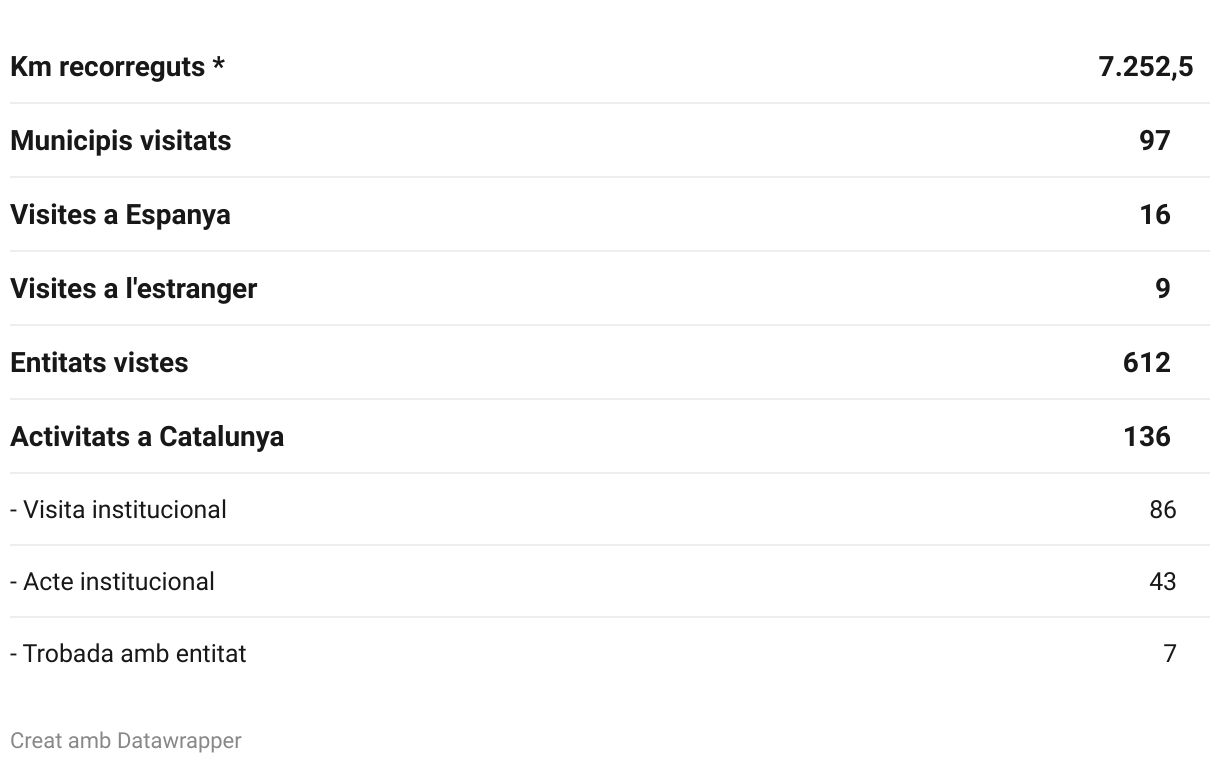Click the asterisk after Km recorreguts
This screenshot has height=764, width=1220.
[218, 66]
